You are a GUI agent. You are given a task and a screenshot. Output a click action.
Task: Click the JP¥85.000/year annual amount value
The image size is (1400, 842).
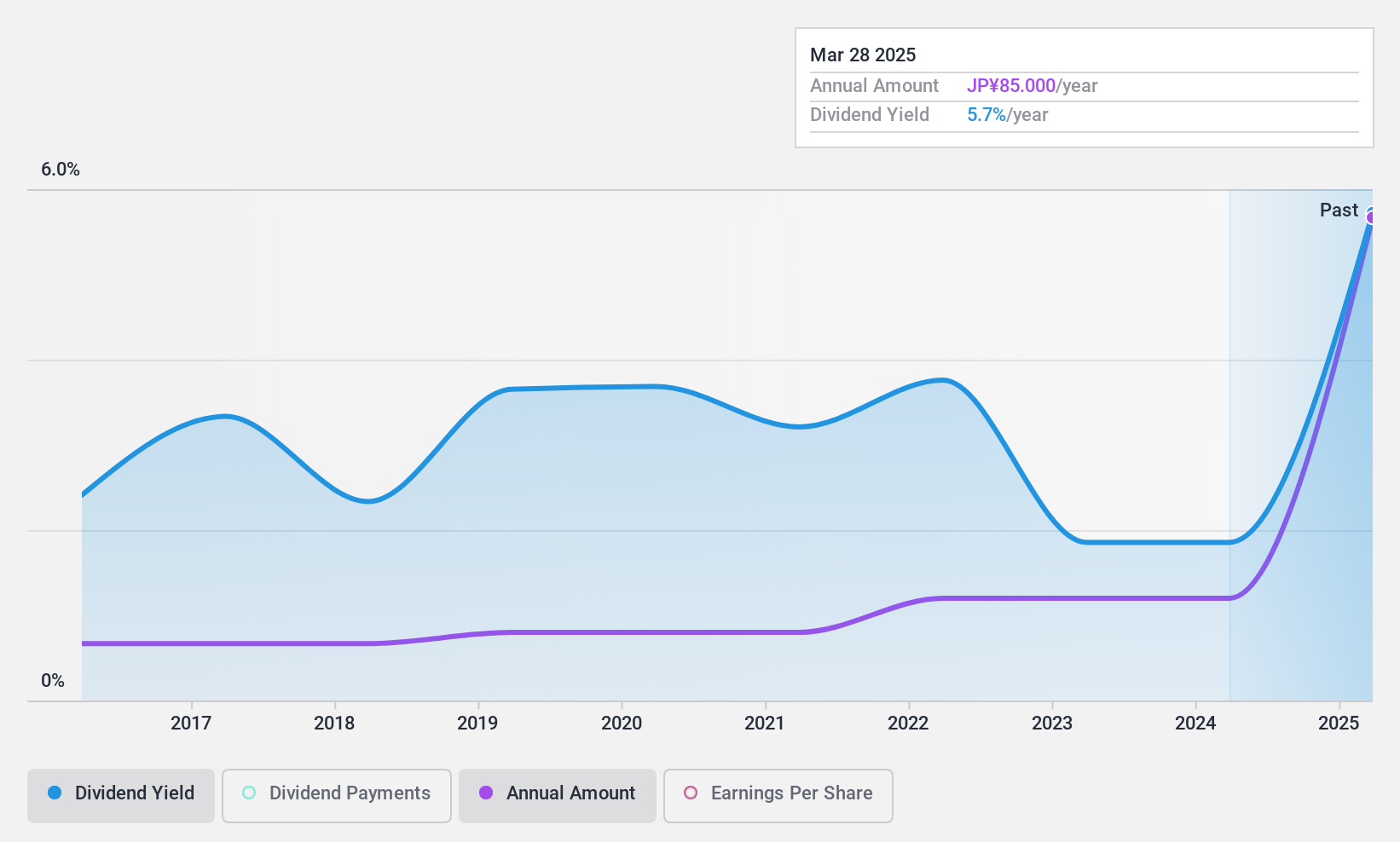pos(1032,86)
